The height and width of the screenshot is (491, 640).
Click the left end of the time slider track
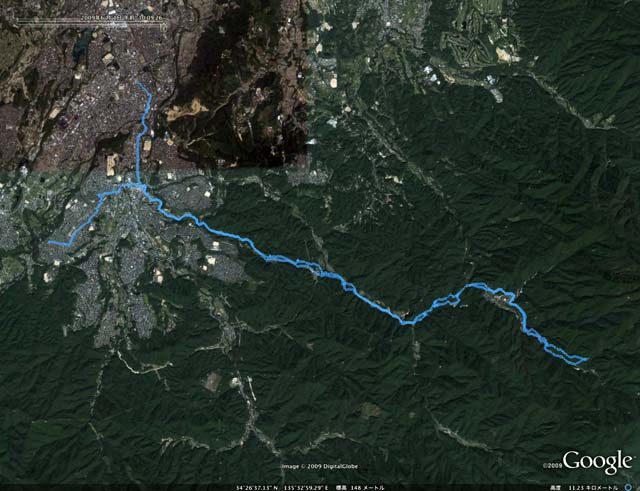point(19,22)
